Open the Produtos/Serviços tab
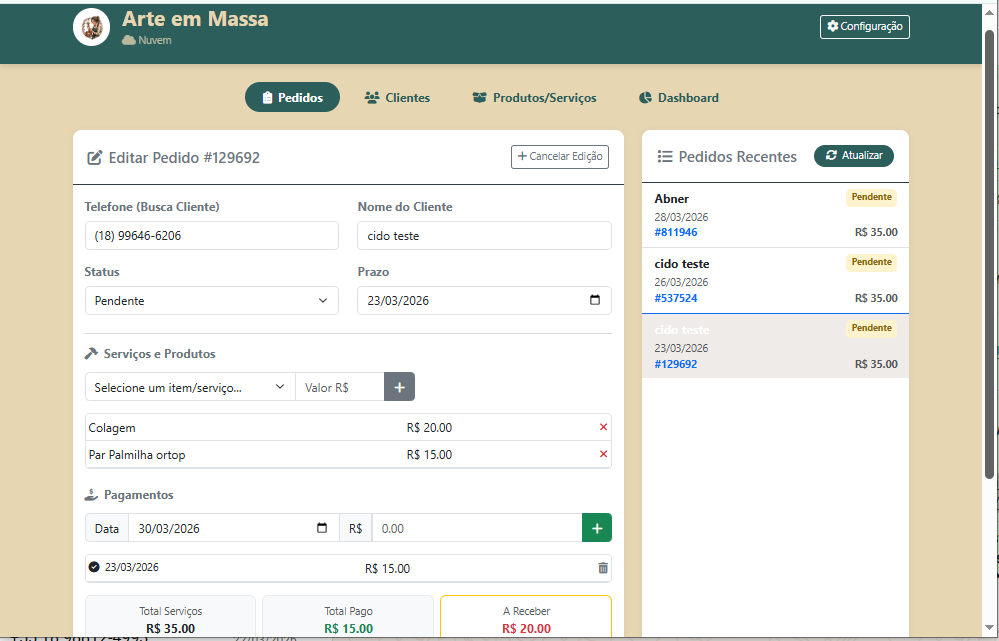Image resolution: width=999 pixels, height=641 pixels. (x=534, y=98)
